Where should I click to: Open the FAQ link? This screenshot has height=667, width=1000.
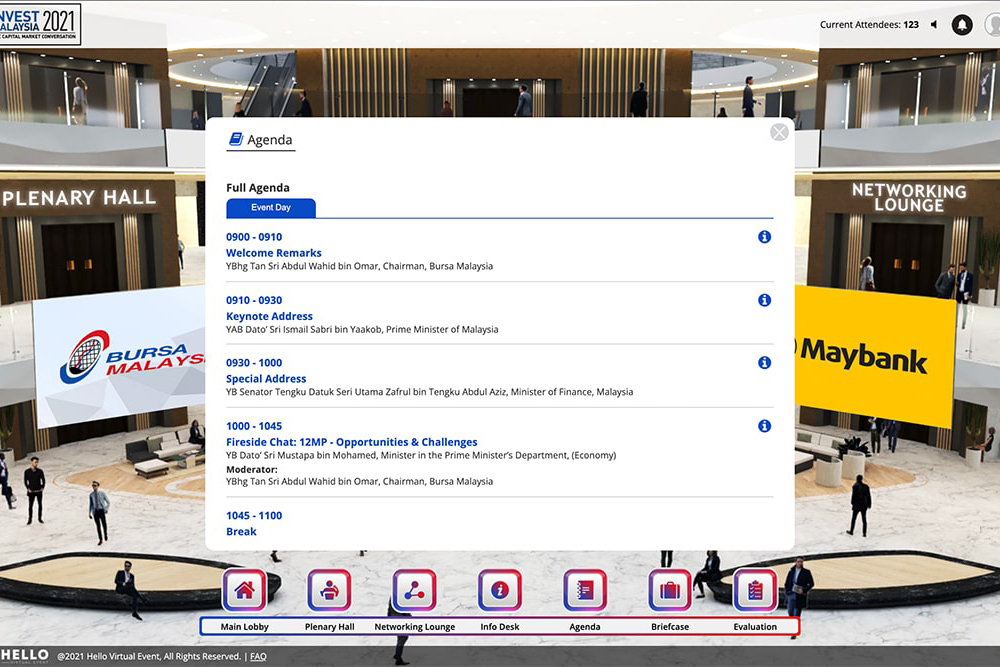[258, 656]
